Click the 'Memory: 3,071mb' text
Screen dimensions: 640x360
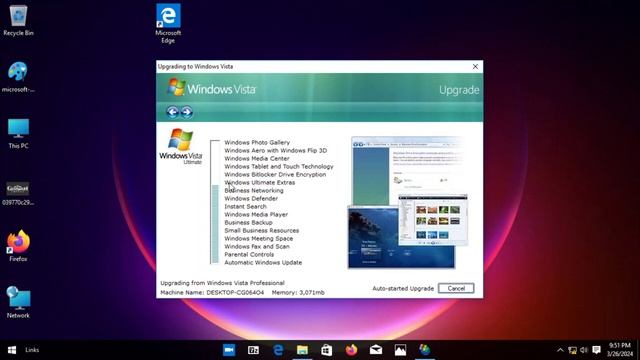[298, 293]
